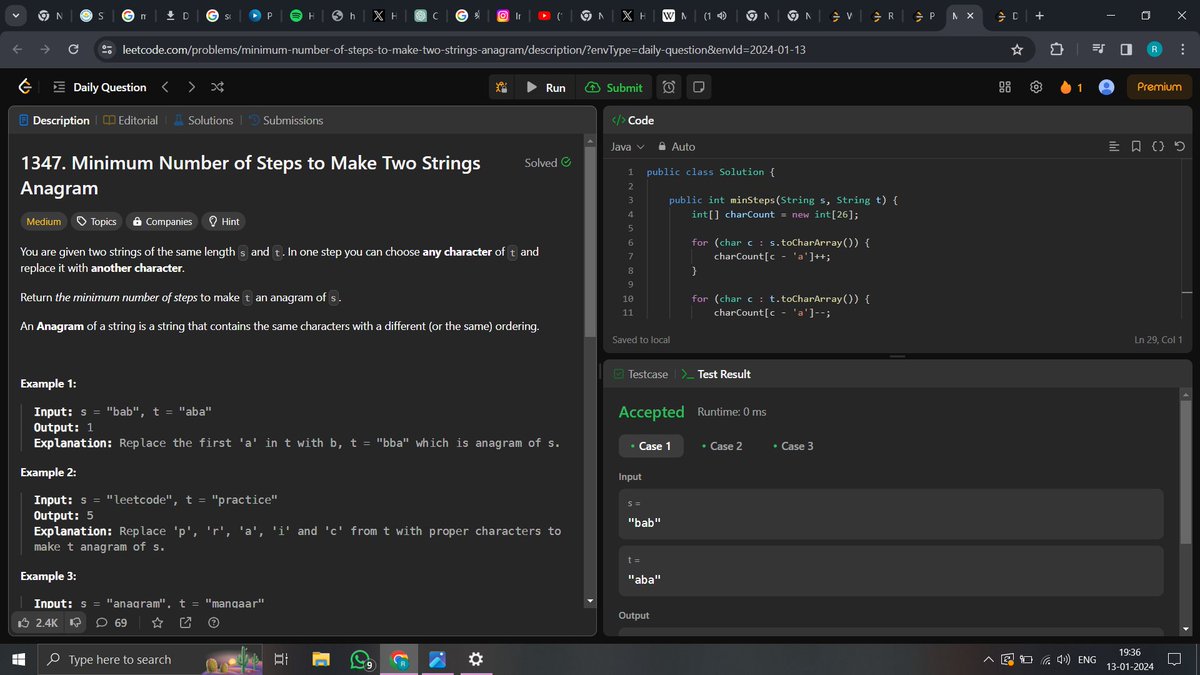Open the tab search dropdown arrow
The height and width of the screenshot is (675, 1200).
pyautogui.click(x=15, y=16)
